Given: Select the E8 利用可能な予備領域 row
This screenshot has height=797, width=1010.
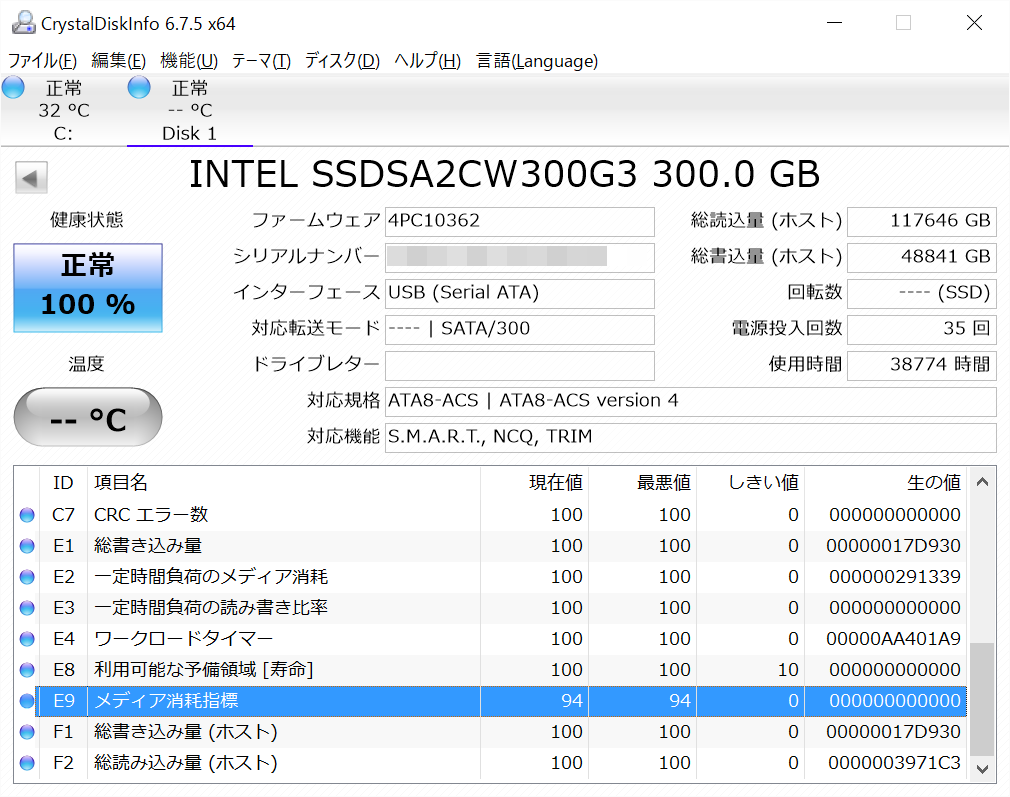Looking at the screenshot, I should point(500,670).
